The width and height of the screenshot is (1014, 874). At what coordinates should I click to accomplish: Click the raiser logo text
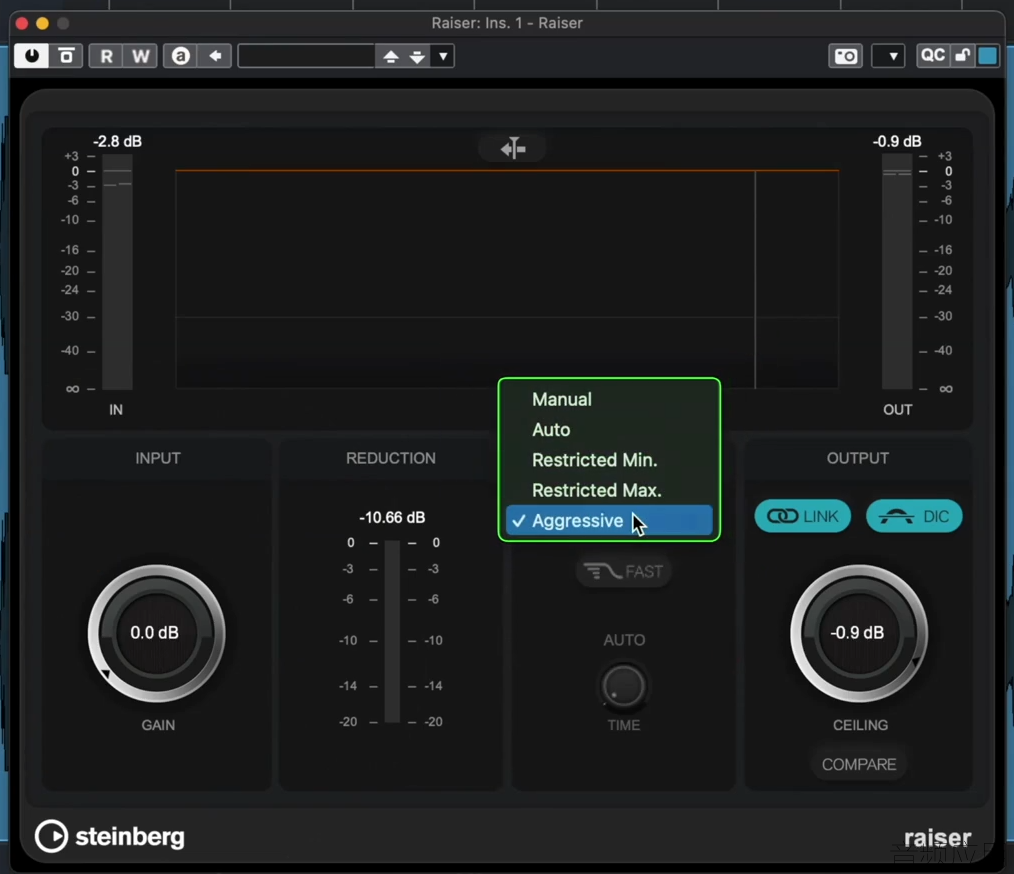click(937, 838)
